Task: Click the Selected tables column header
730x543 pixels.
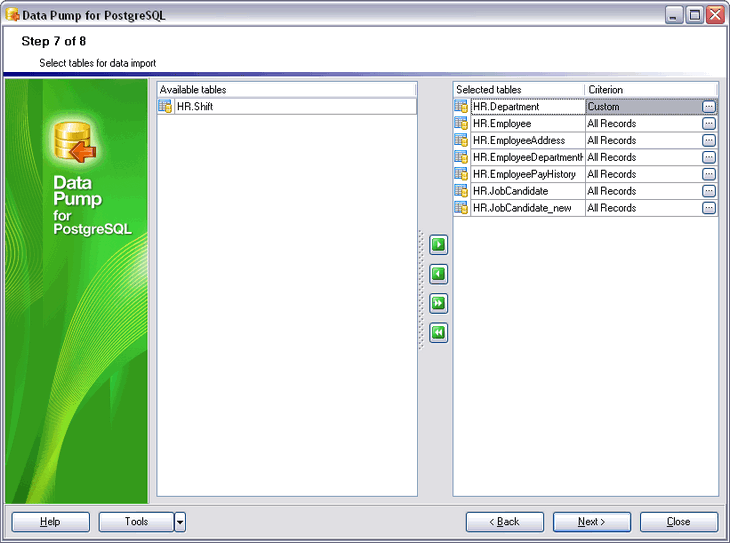Action: click(x=518, y=90)
